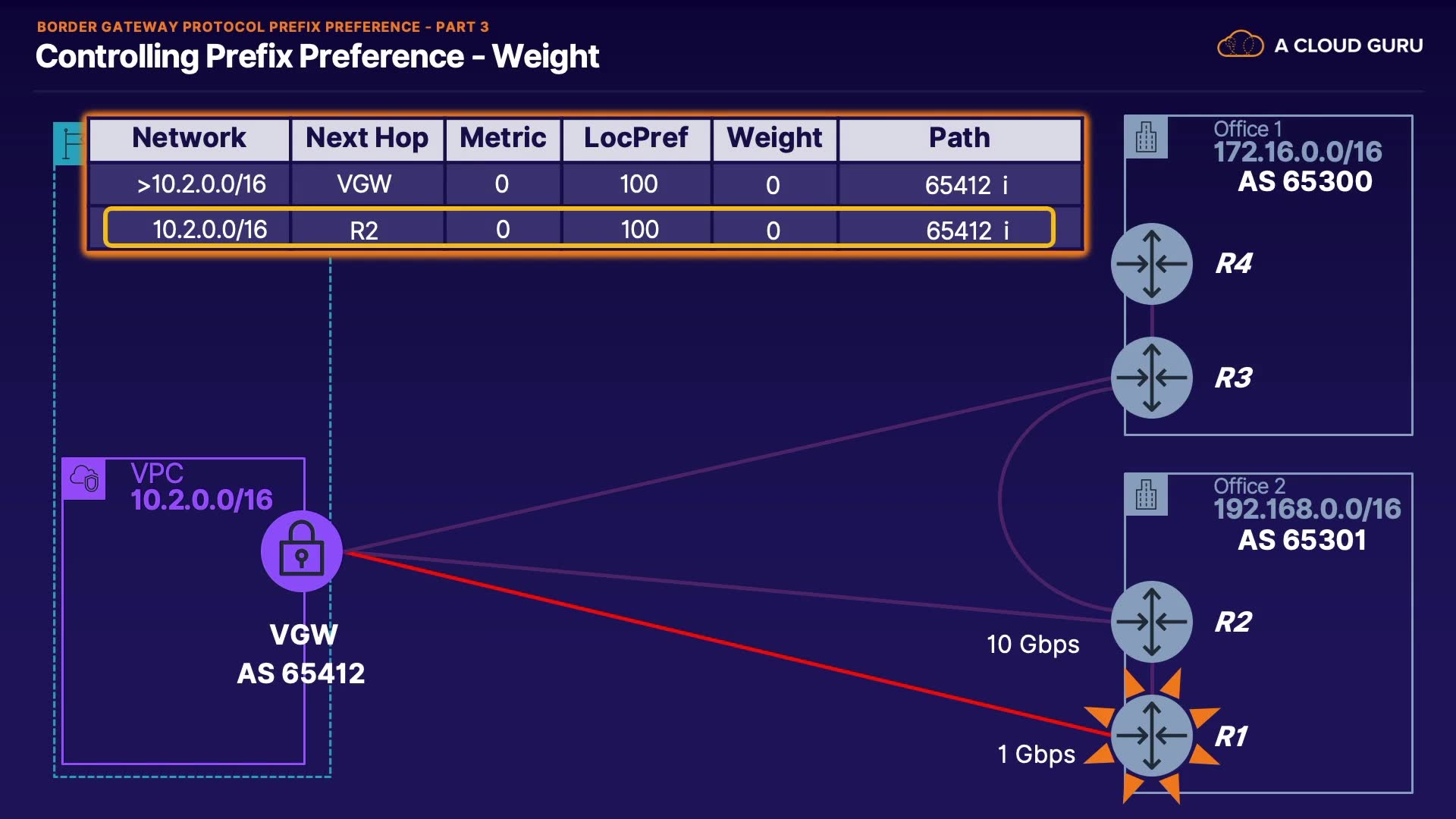
Task: Click the LocPref column header
Action: click(635, 138)
